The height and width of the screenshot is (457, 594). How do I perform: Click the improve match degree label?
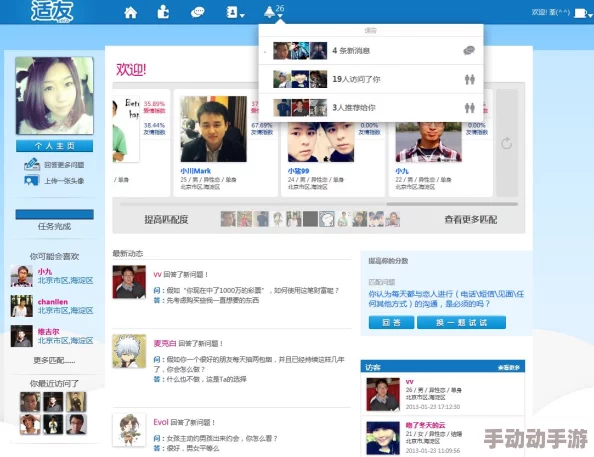[166, 219]
